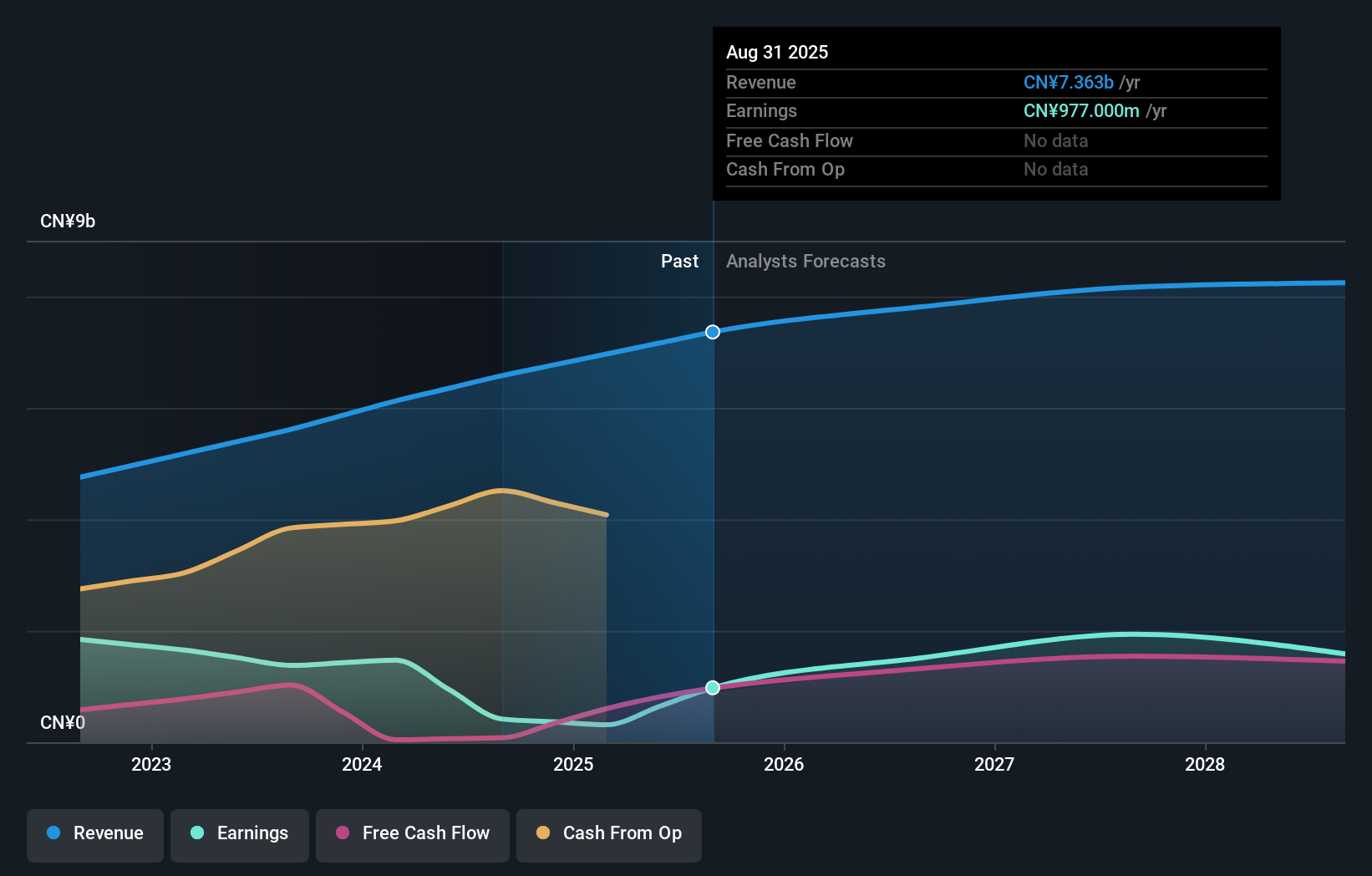
Task: Select the orange Cash From Op legend dot
Action: tap(544, 833)
